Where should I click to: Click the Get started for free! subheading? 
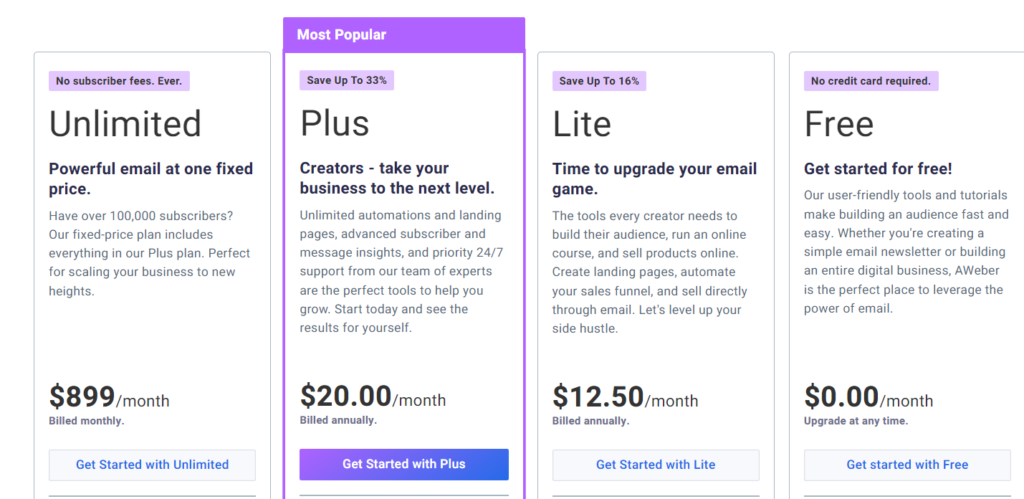(x=878, y=169)
